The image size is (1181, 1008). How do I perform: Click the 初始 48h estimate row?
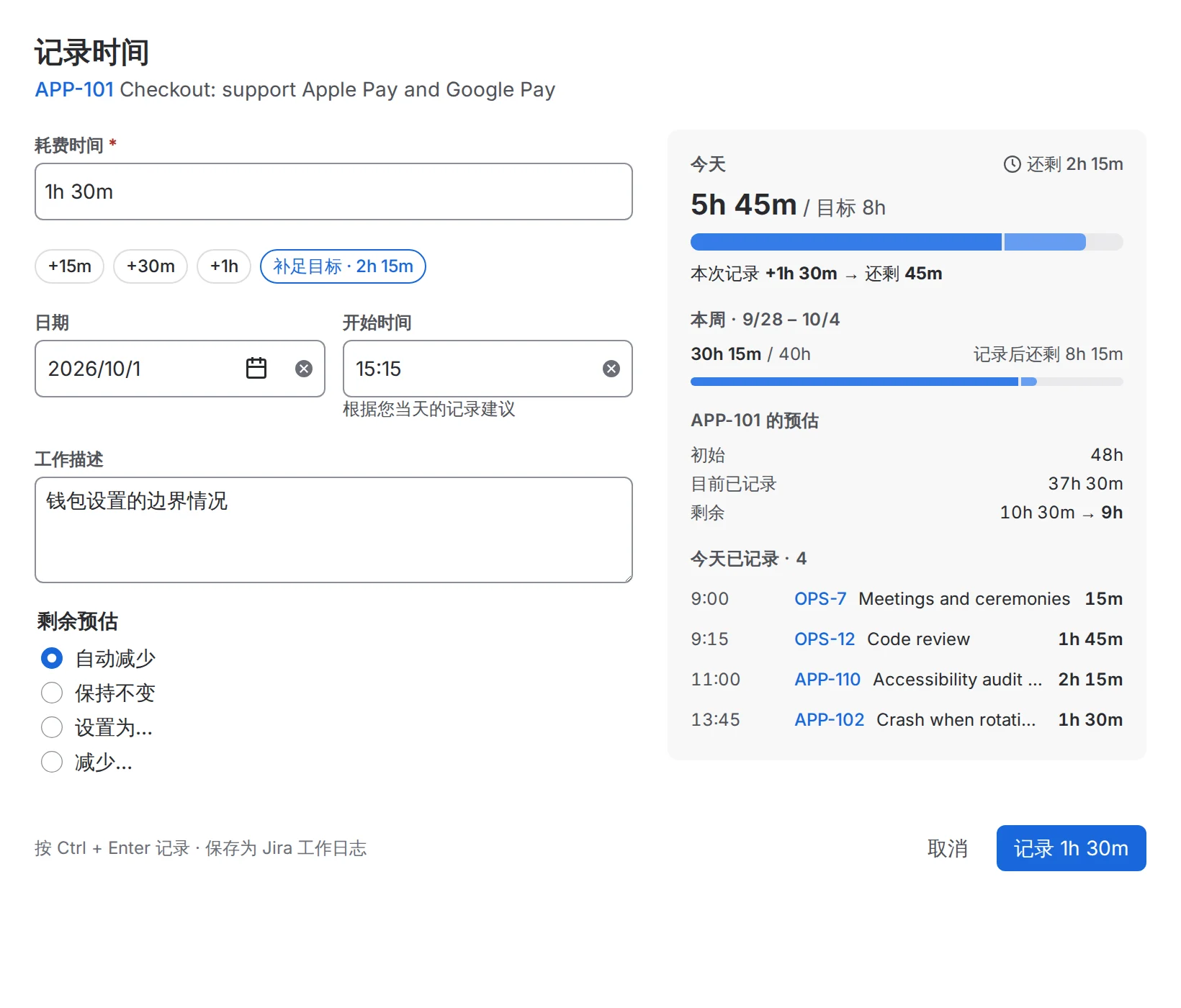(907, 455)
